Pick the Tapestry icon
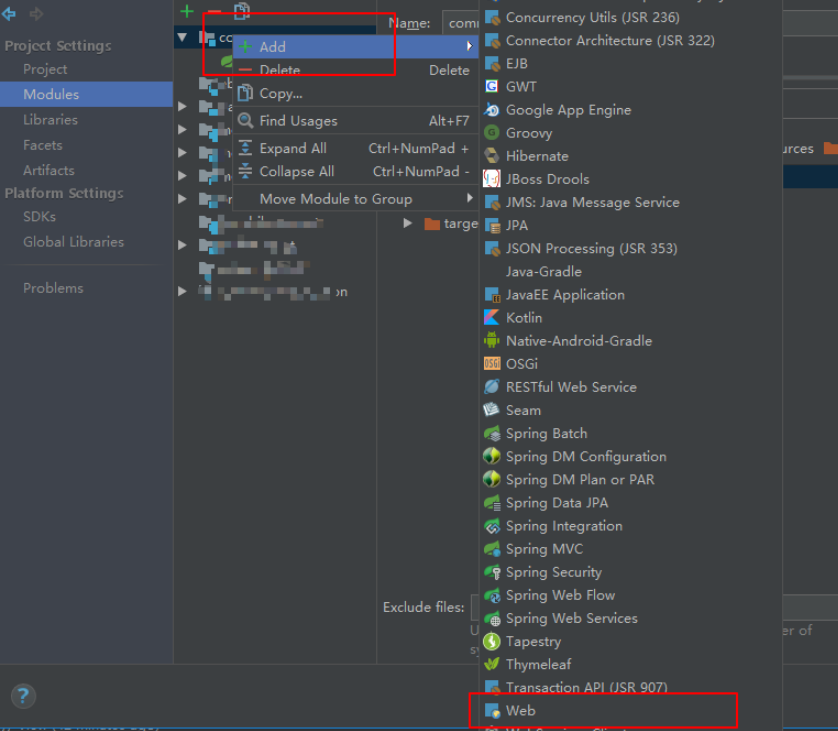 coord(492,641)
